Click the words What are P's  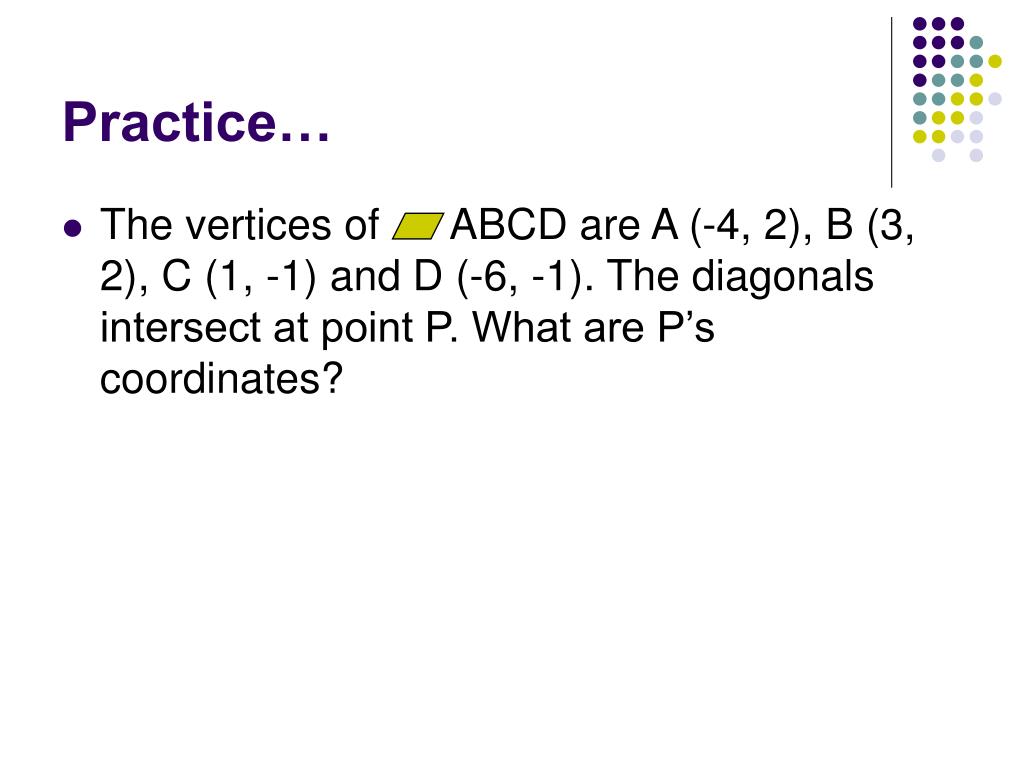tap(593, 328)
